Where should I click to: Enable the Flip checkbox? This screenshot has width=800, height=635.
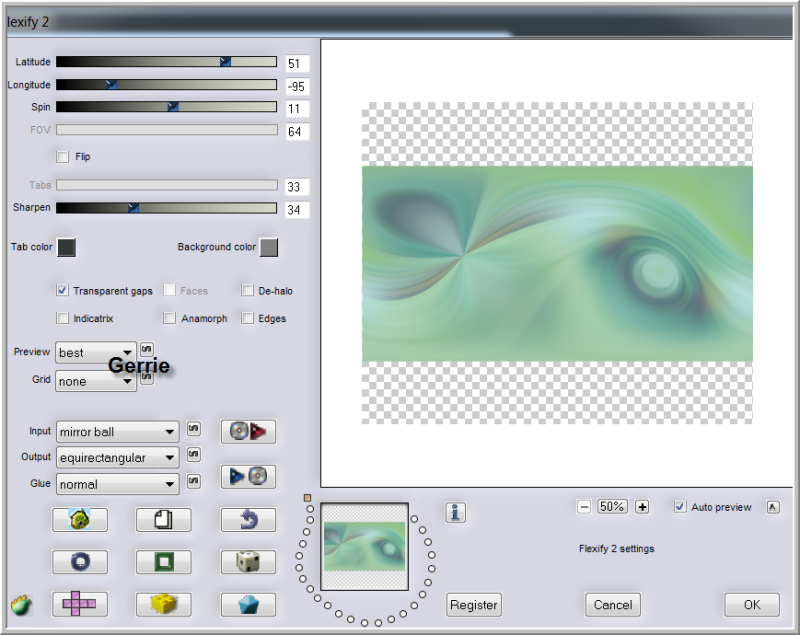[63, 157]
